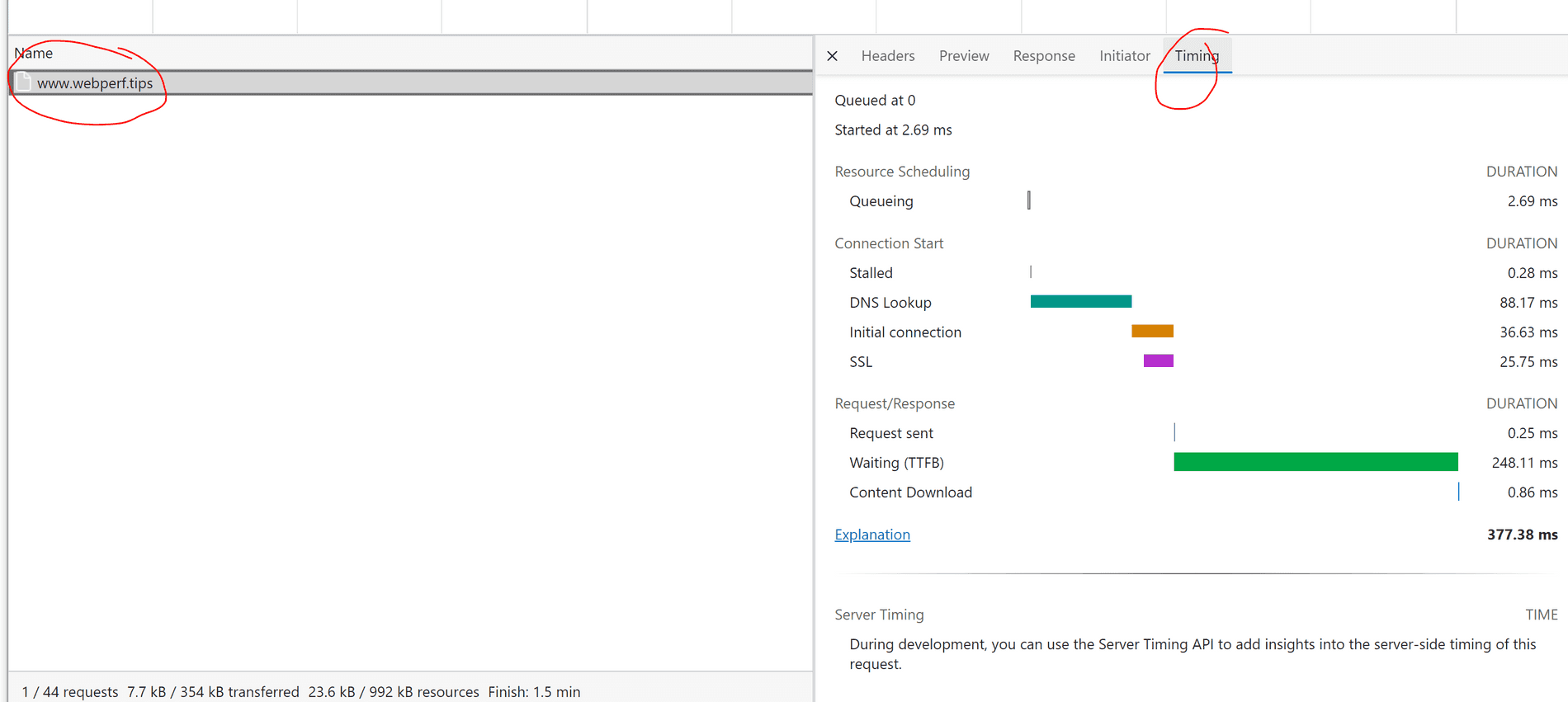The width and height of the screenshot is (1568, 702).
Task: Close the request details panel
Action: pyautogui.click(x=832, y=56)
